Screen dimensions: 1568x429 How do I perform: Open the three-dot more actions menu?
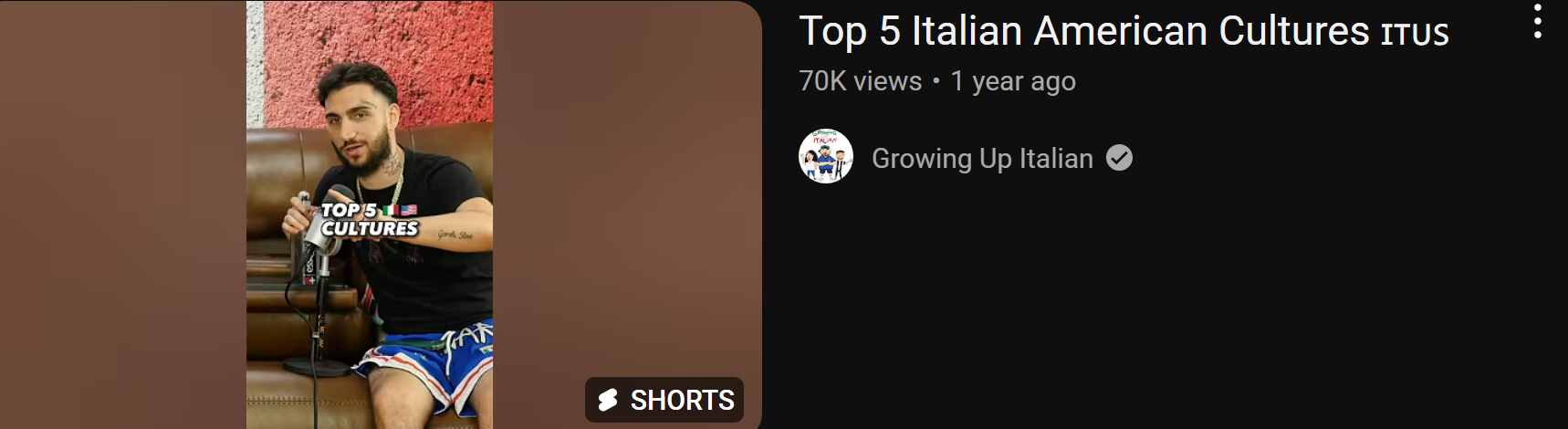click(x=1538, y=21)
